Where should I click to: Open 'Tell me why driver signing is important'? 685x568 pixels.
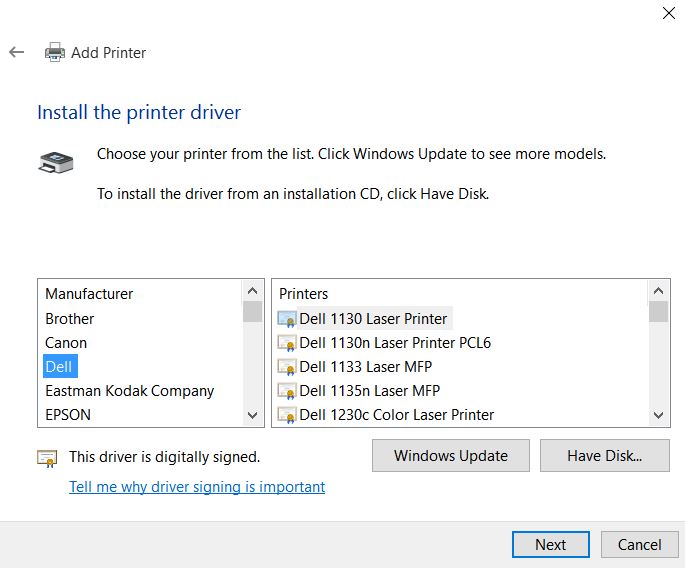(x=197, y=487)
